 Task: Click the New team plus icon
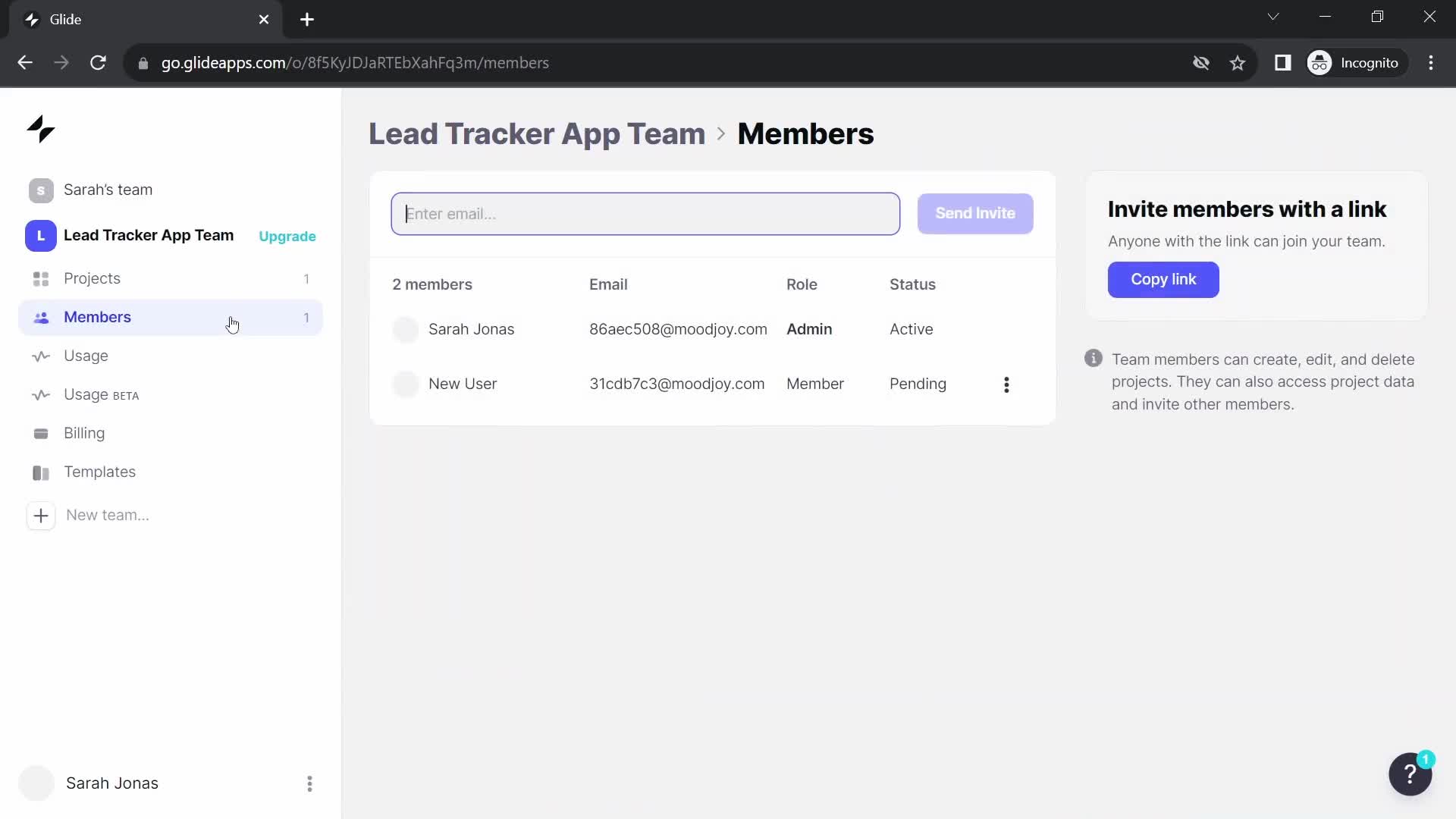(x=41, y=515)
